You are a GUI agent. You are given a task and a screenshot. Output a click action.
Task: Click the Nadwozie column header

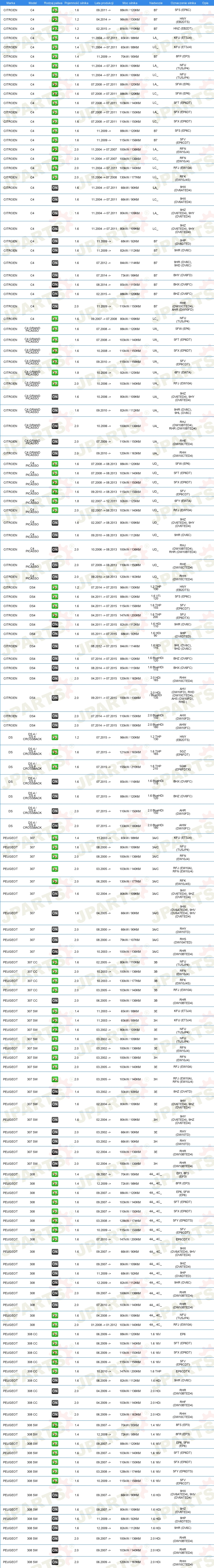click(x=155, y=3)
